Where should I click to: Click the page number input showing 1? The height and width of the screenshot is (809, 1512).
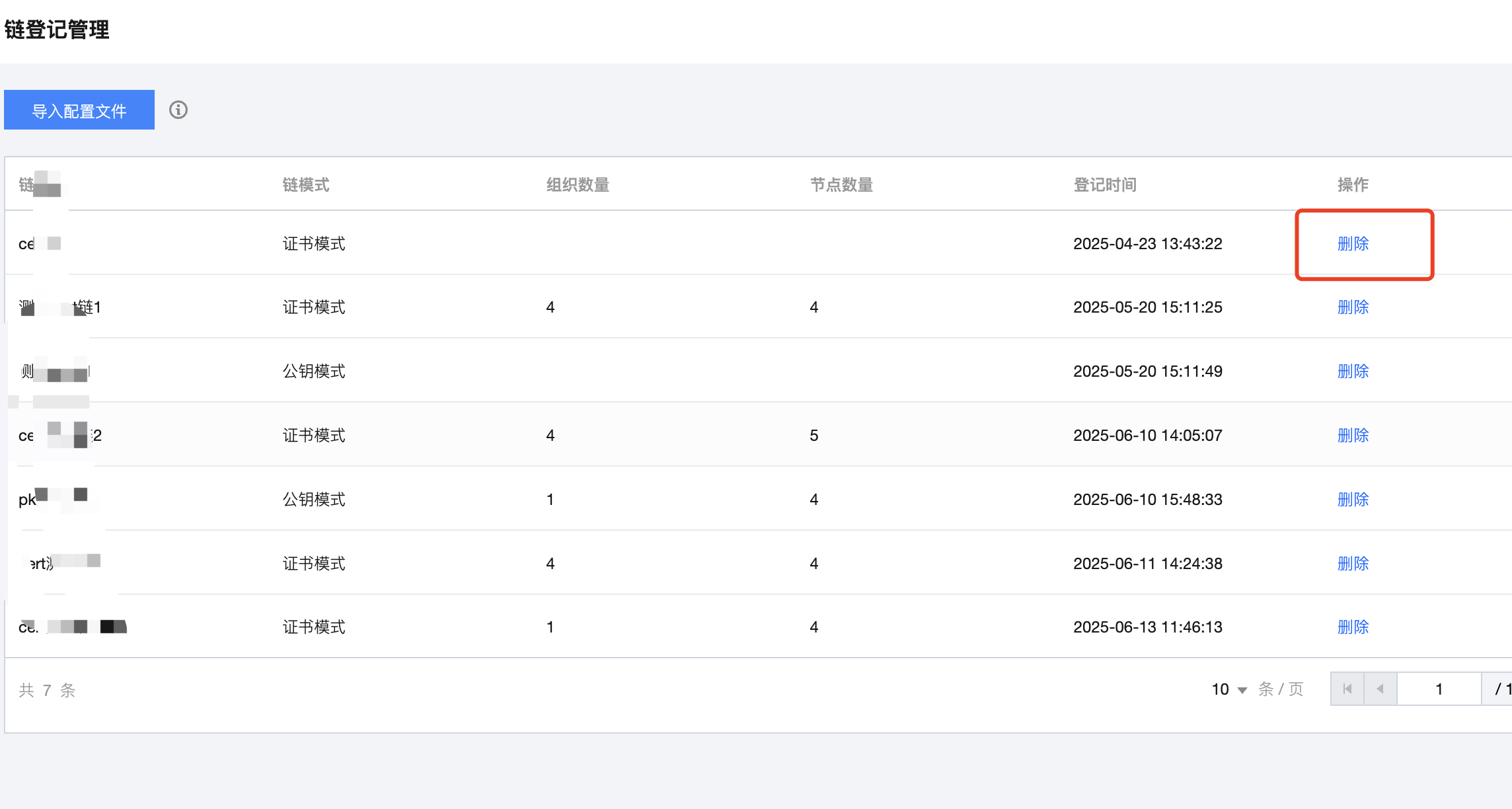coord(1439,689)
